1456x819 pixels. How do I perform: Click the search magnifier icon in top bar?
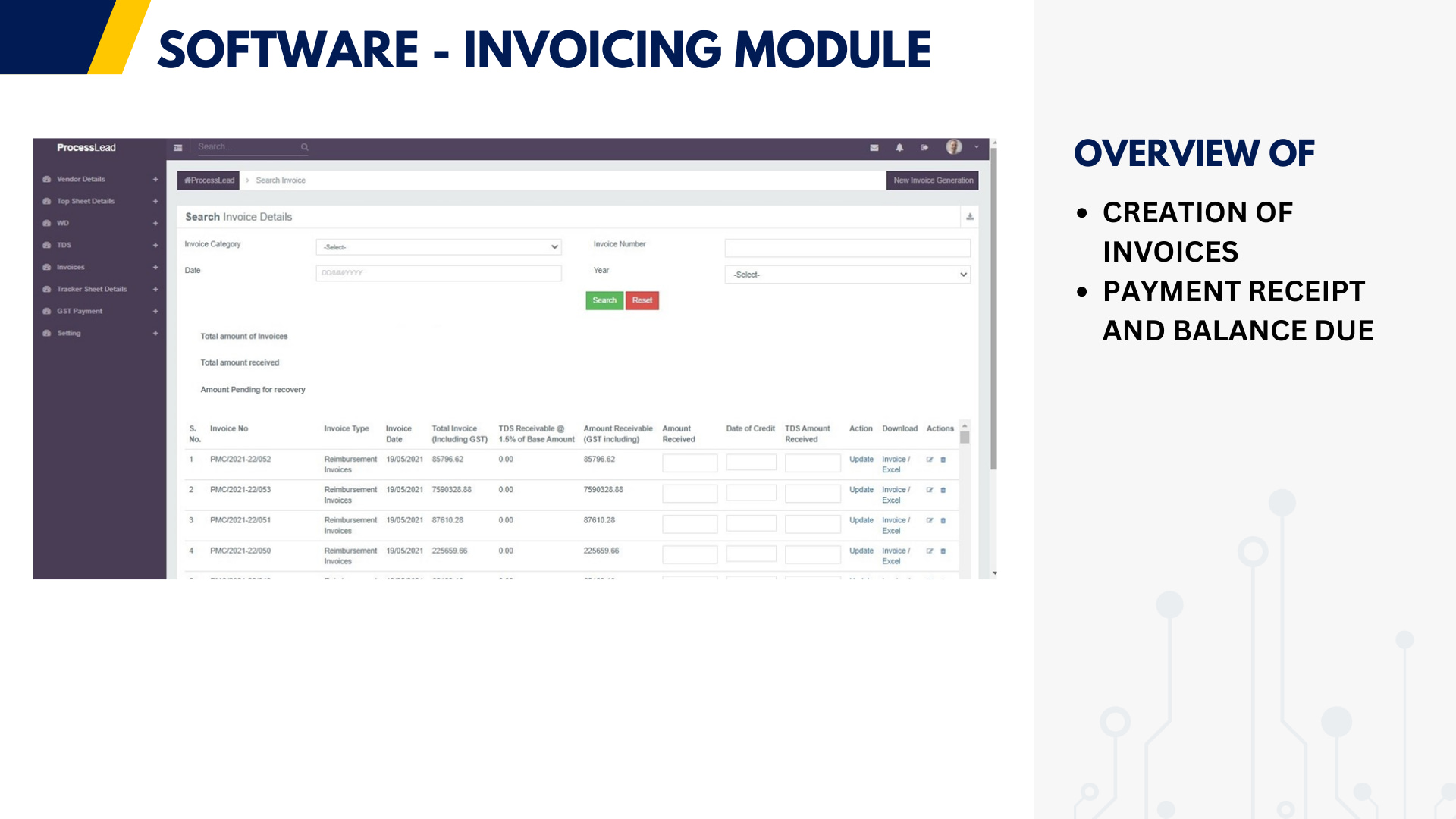click(x=305, y=147)
